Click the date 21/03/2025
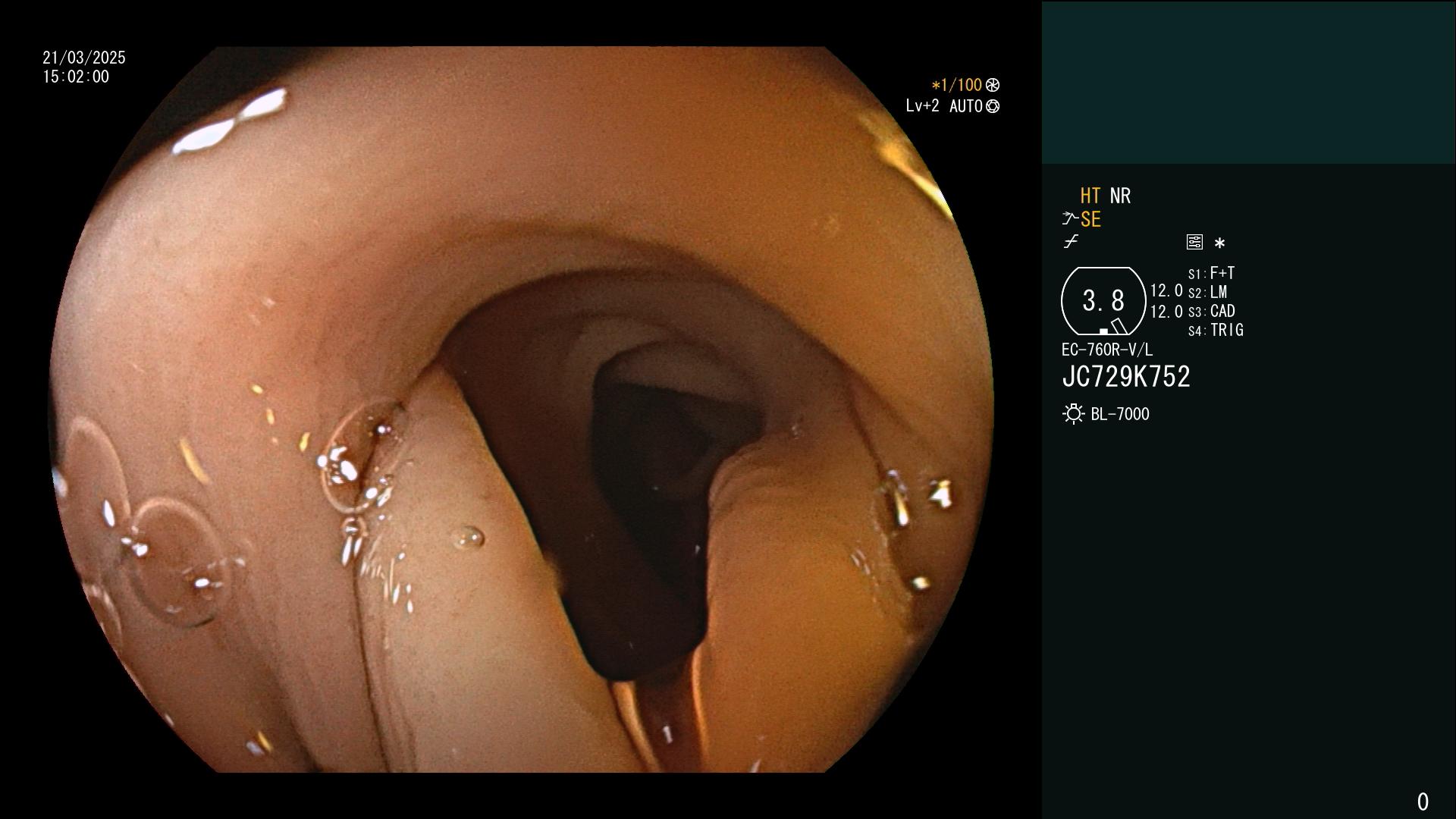 [x=84, y=58]
